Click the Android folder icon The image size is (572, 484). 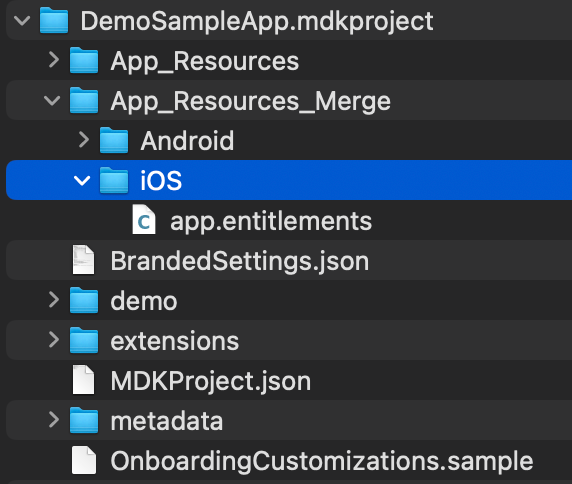coord(114,140)
